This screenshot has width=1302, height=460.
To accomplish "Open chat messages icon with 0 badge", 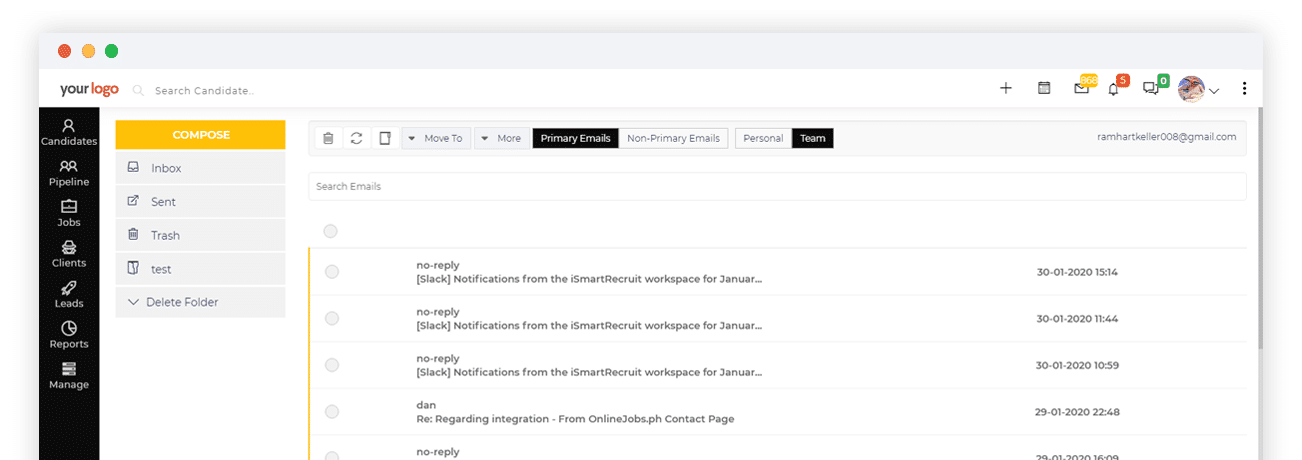I will pyautogui.click(x=1154, y=87).
